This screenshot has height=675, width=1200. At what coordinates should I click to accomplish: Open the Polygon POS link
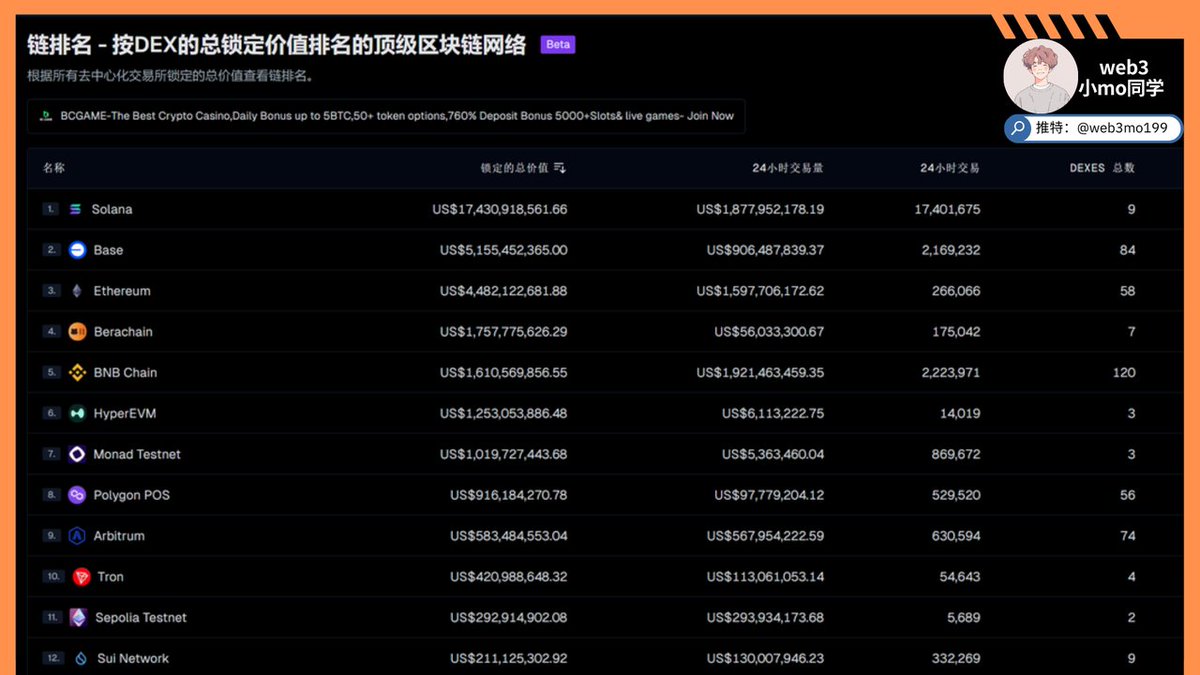point(131,495)
